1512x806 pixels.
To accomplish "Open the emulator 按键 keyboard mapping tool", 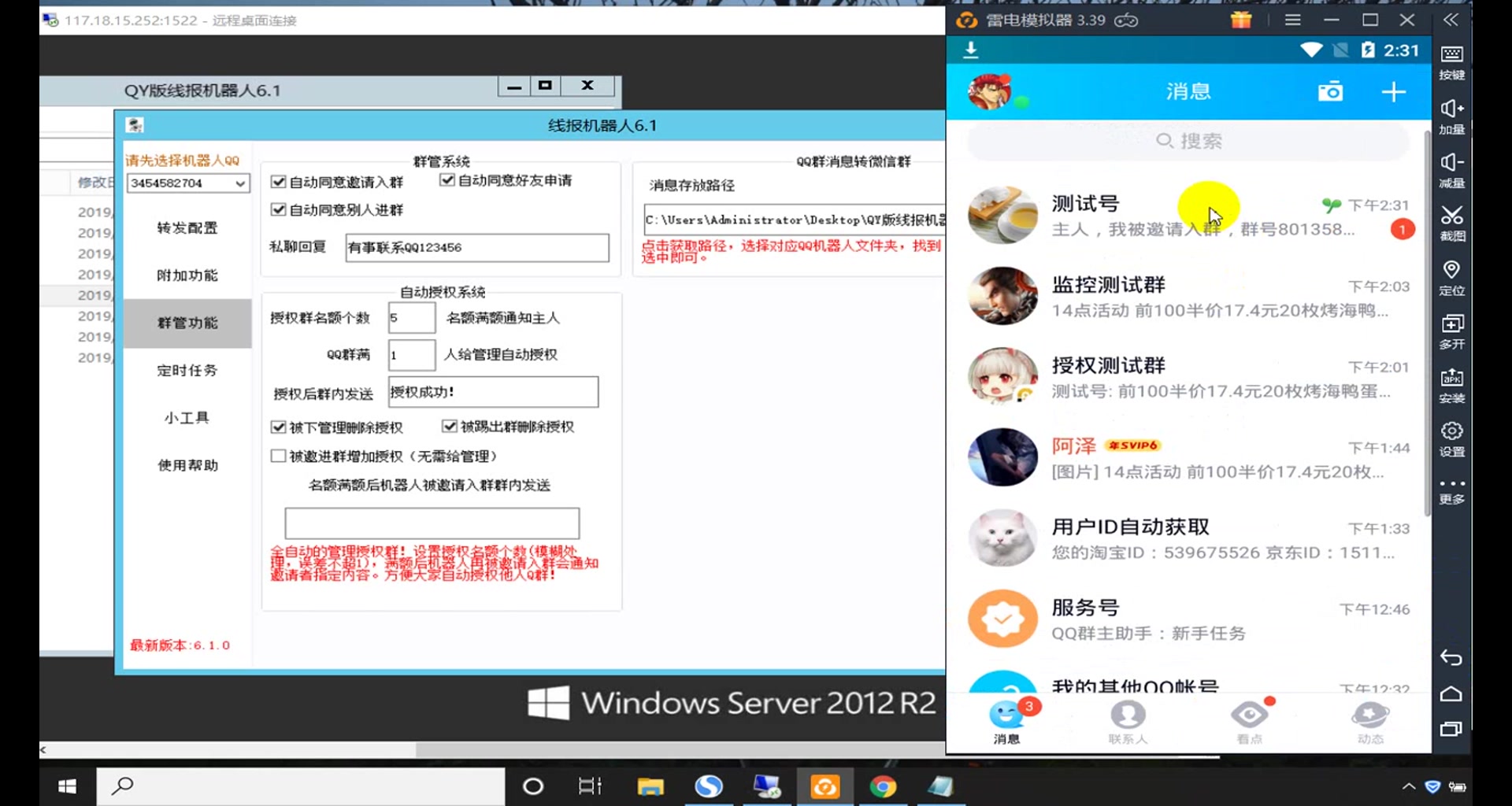I will tap(1451, 62).
